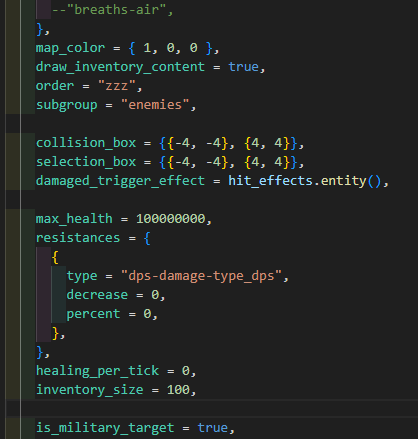This screenshot has width=418, height=439.
Task: Click the max_health value 100000000
Action: coord(170,219)
